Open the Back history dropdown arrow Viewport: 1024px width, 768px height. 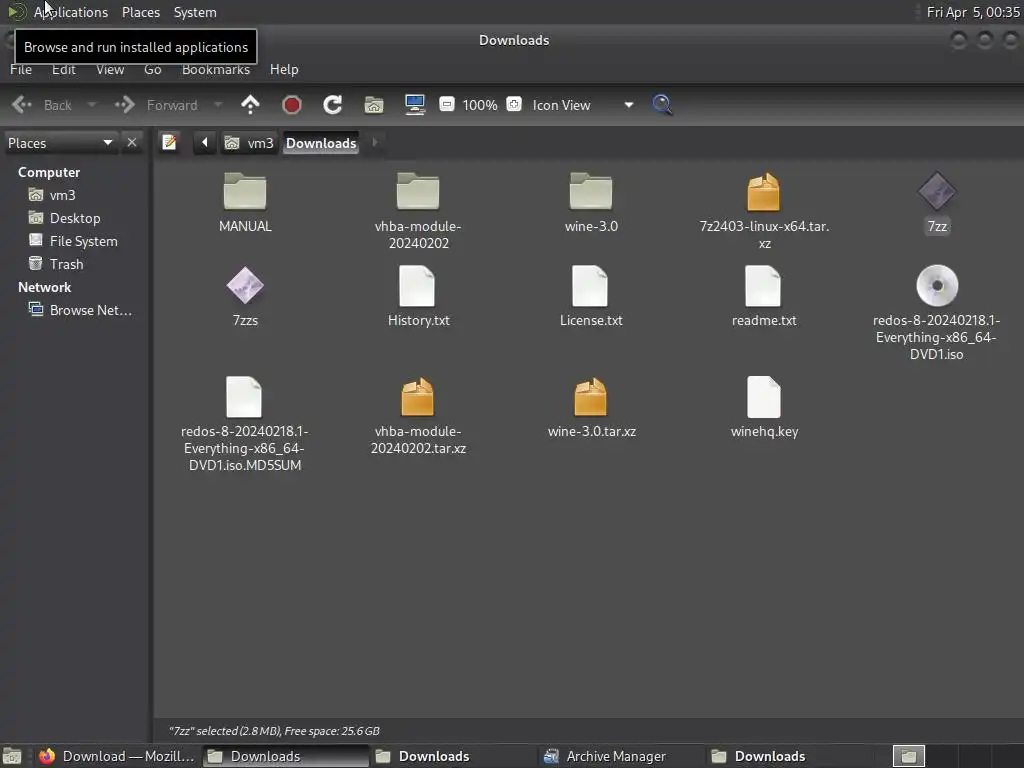pyautogui.click(x=92, y=104)
